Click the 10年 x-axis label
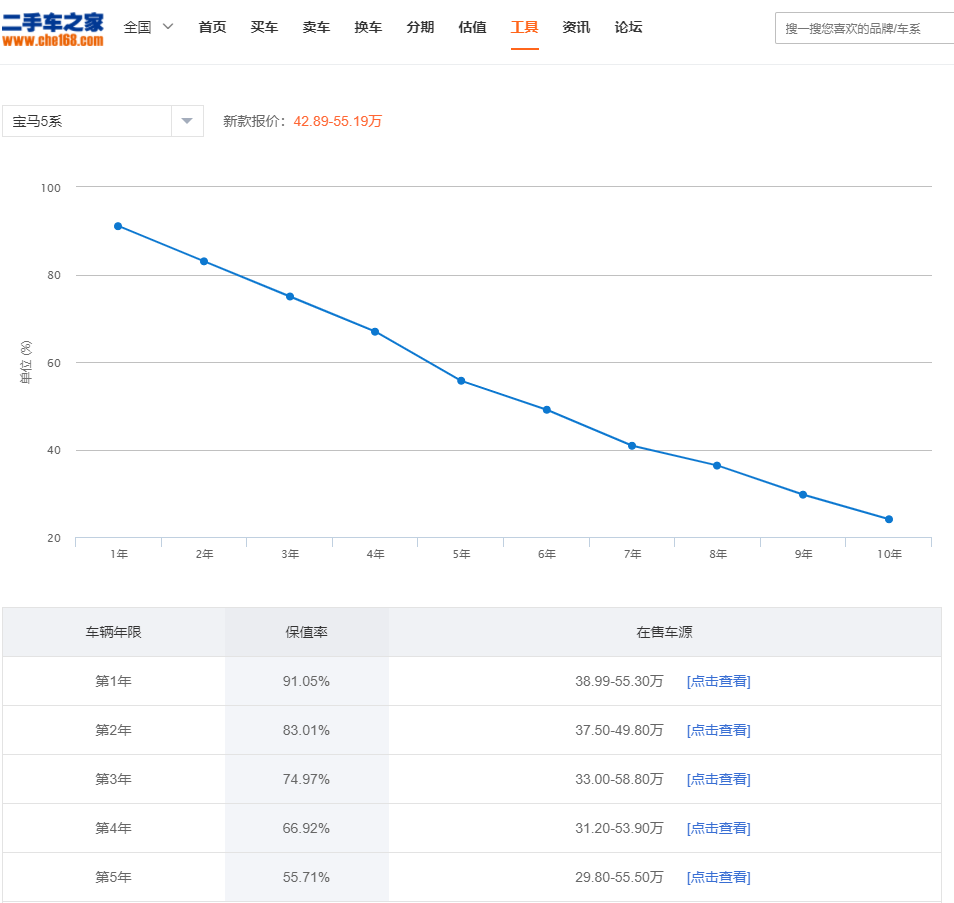The width and height of the screenshot is (954, 903). click(x=889, y=554)
